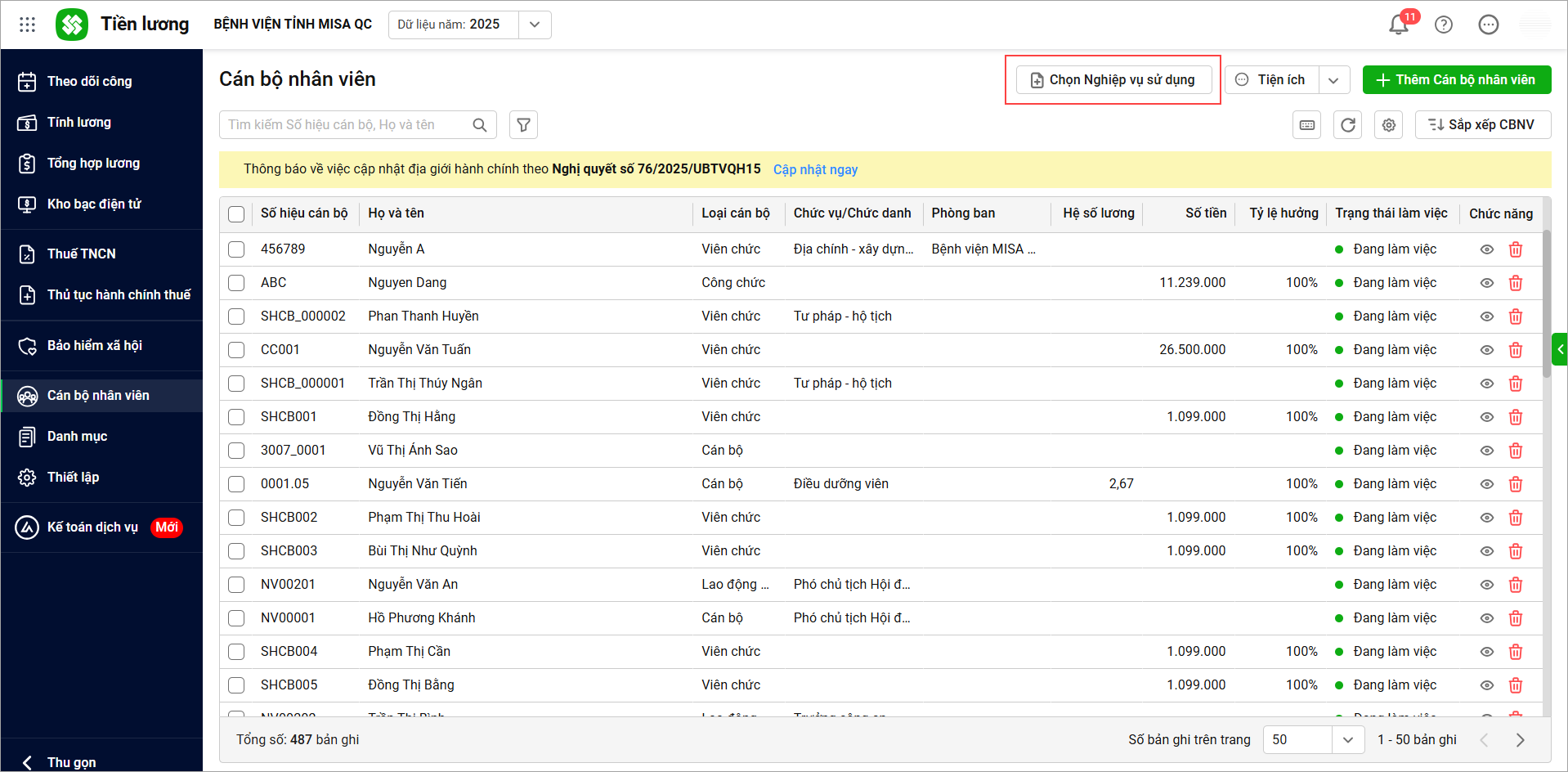Refresh the employee list
The width and height of the screenshot is (1568, 772).
coord(1348,125)
